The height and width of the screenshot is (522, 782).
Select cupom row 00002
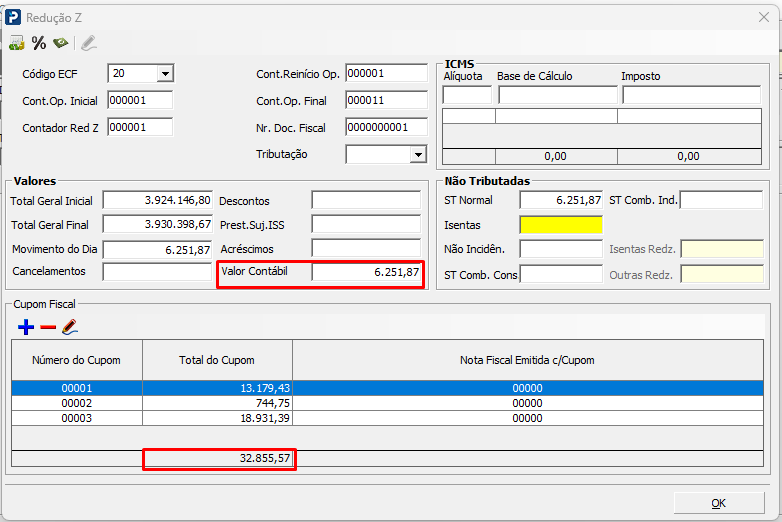tap(76, 403)
